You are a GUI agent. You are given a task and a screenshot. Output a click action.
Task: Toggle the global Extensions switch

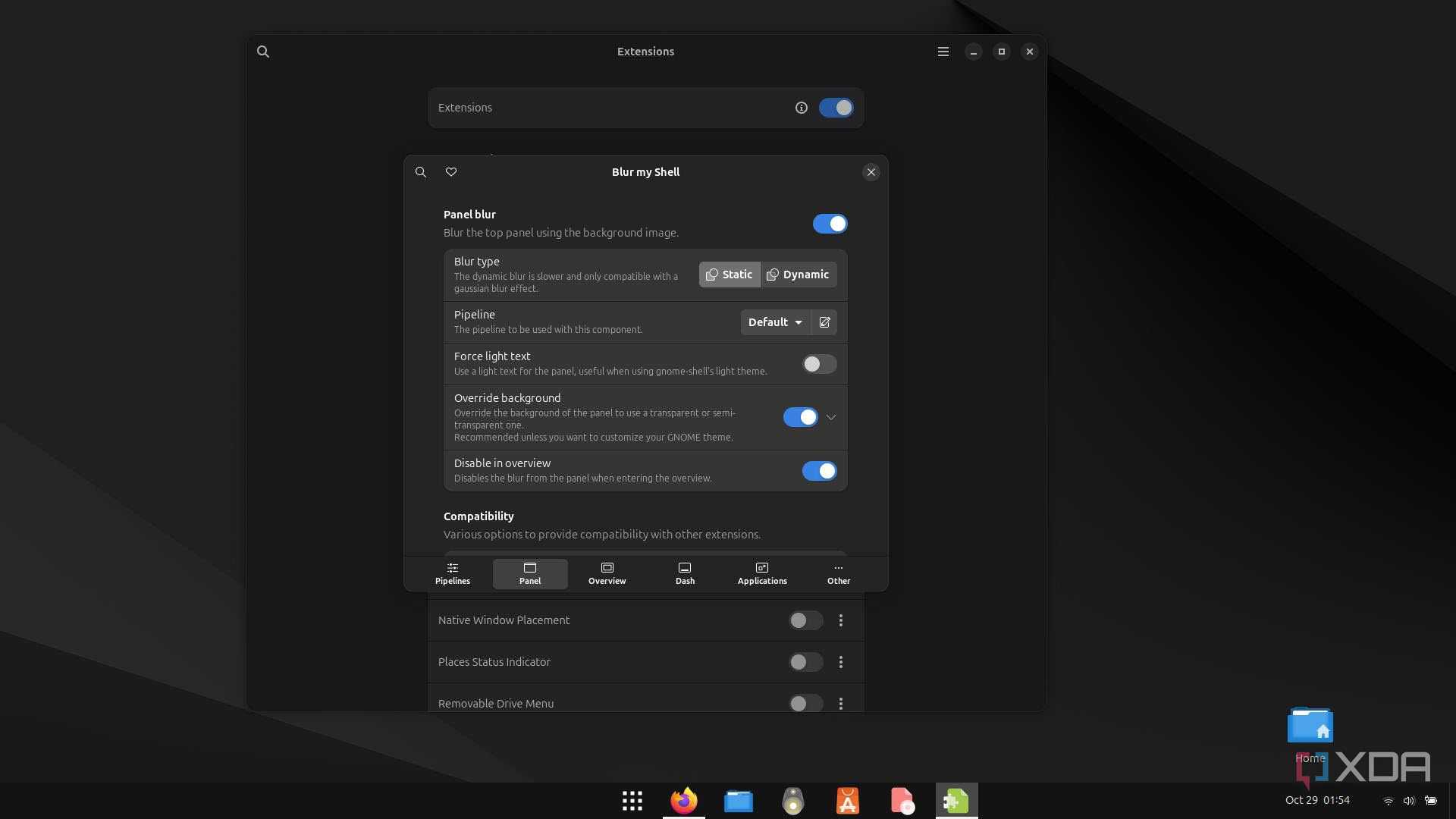836,108
